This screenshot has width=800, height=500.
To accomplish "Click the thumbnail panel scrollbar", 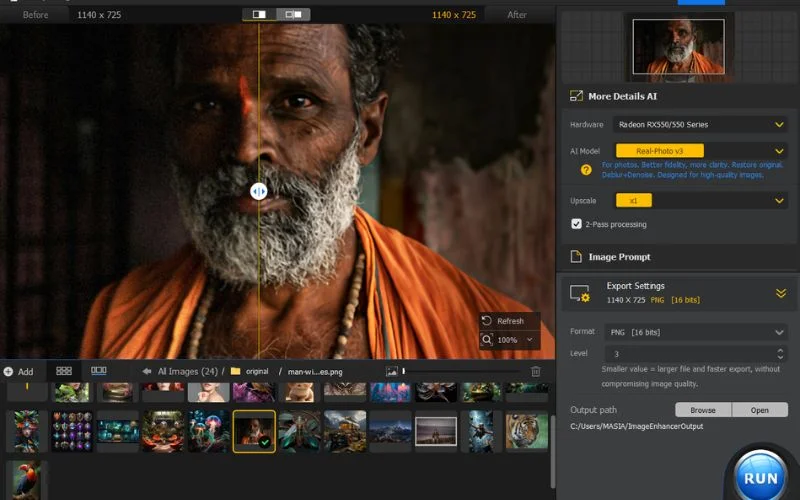I will [x=553, y=452].
